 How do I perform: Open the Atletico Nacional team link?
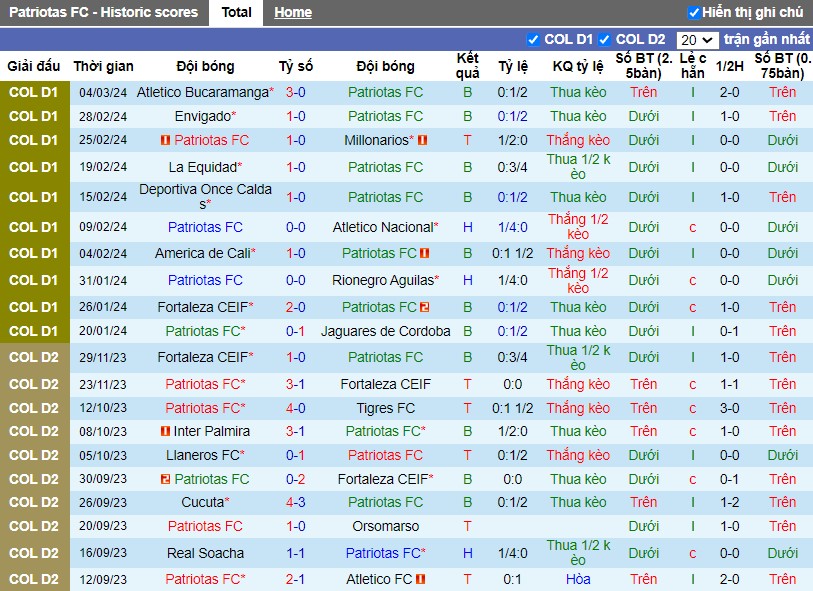(383, 227)
